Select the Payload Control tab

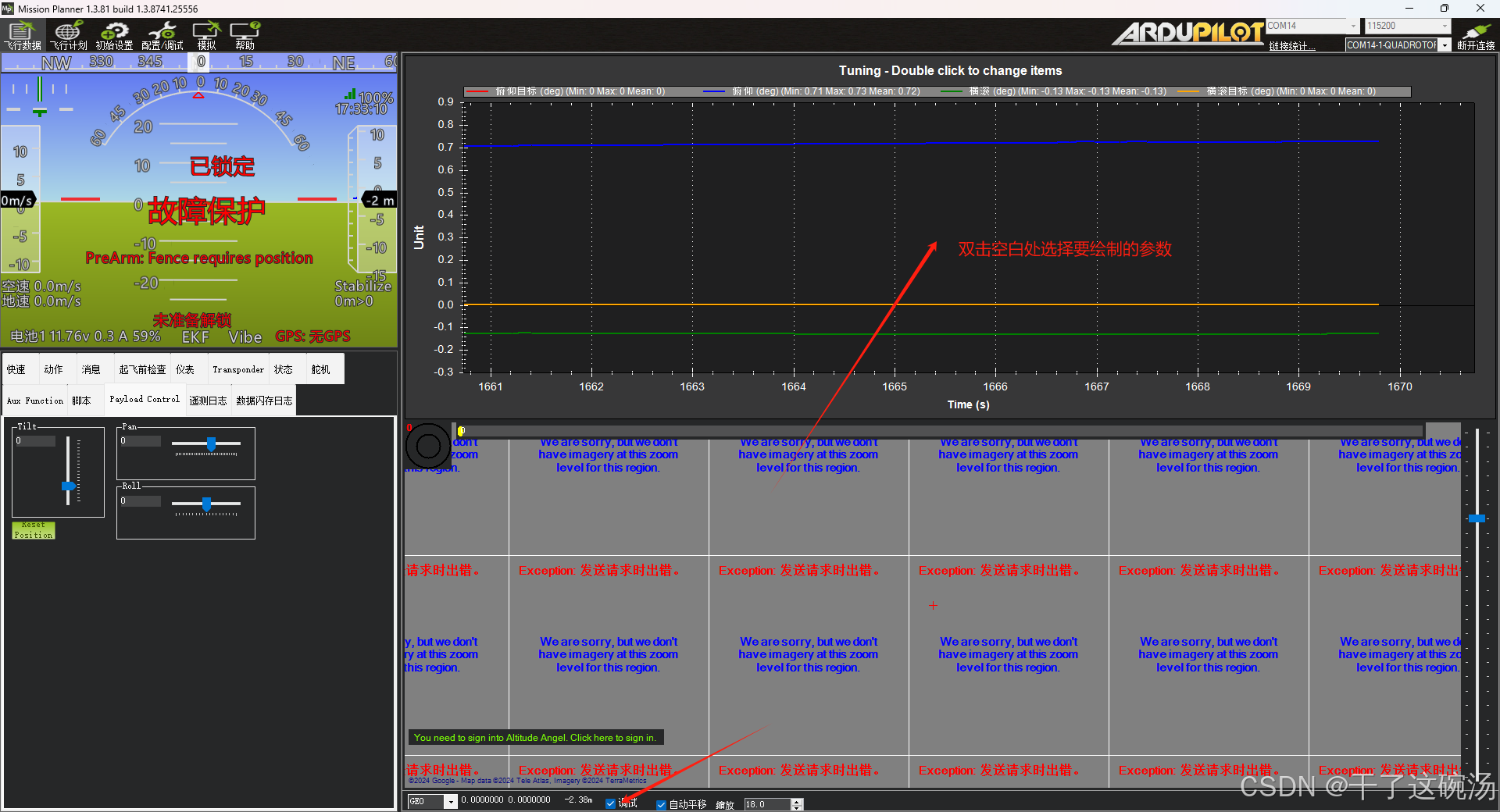145,399
